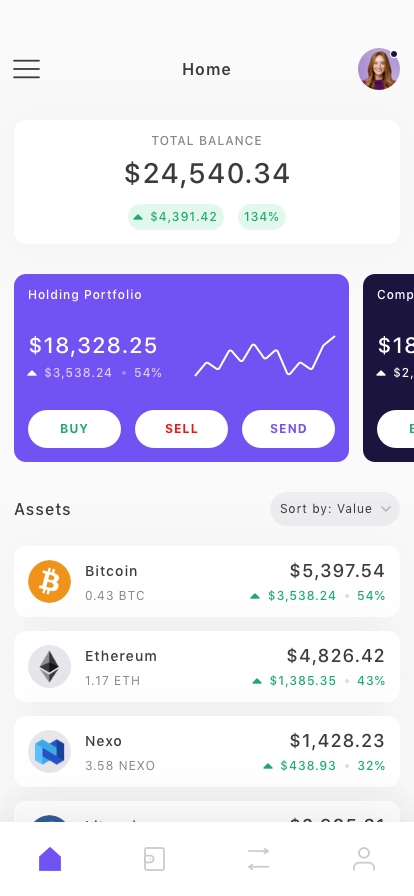Open the wallet tab icon
414x896 pixels.
[x=154, y=859]
